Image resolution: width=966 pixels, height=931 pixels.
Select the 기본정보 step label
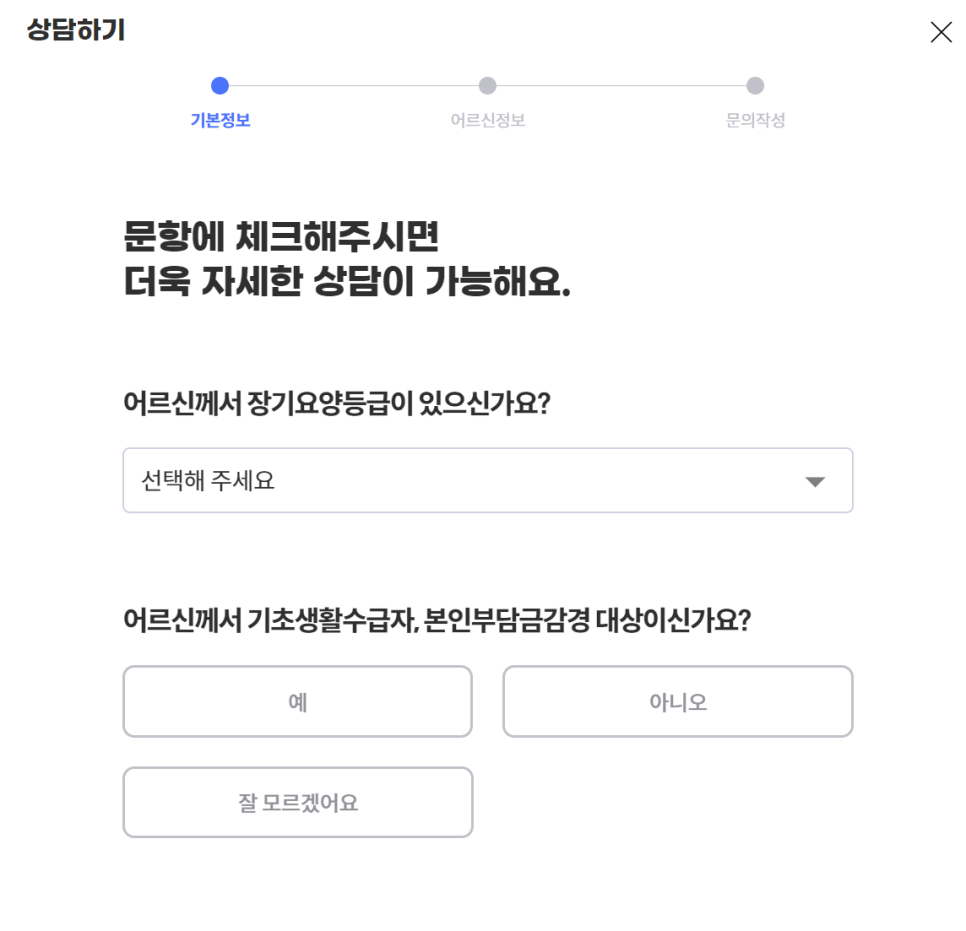pyautogui.click(x=220, y=121)
